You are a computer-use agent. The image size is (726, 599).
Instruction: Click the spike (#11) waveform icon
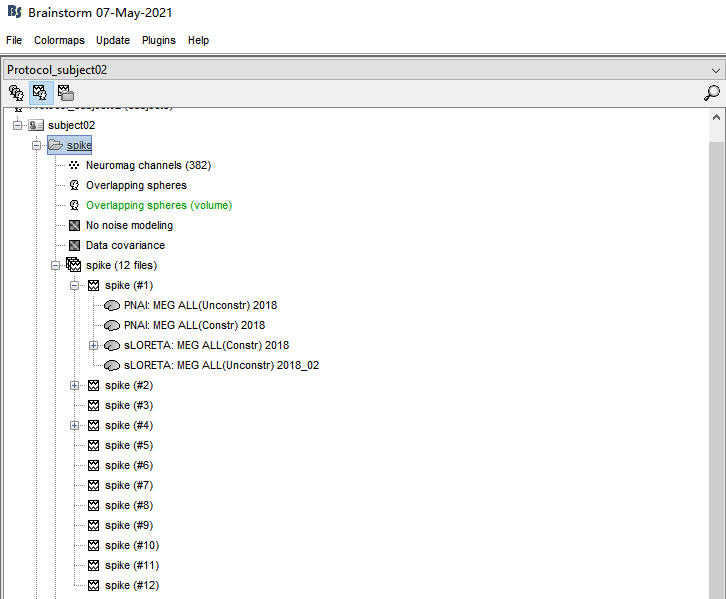(x=94, y=565)
